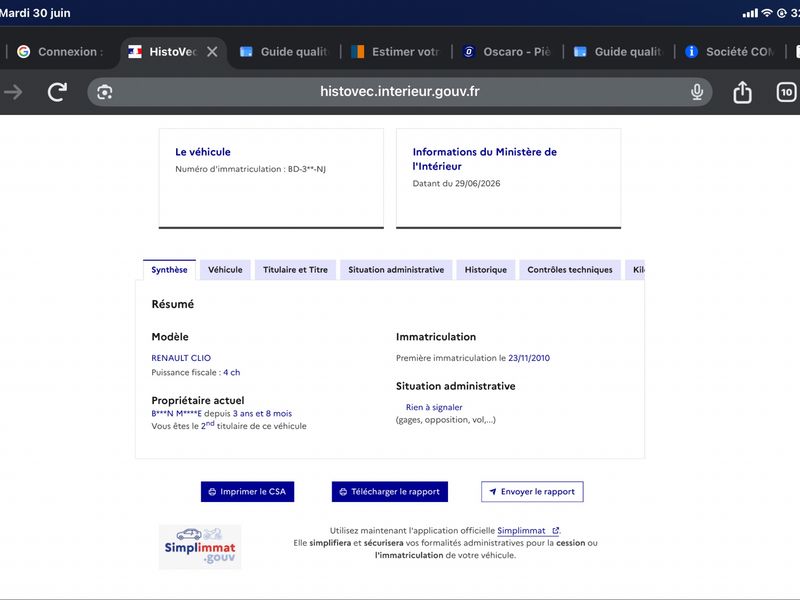Show the 10 open tabs overview
The width and height of the screenshot is (800, 600).
coord(786,92)
